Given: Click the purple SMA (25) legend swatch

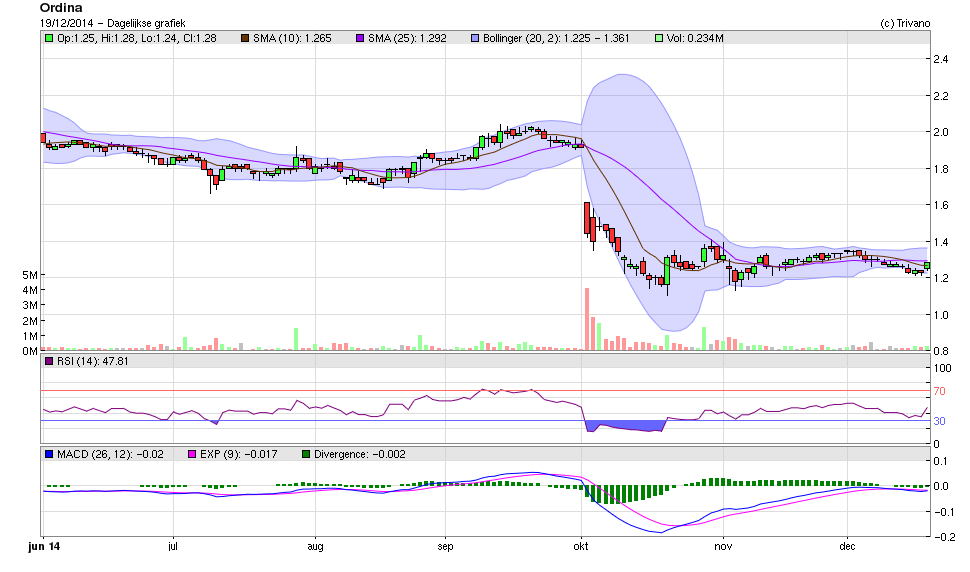Looking at the screenshot, I should (x=360, y=38).
